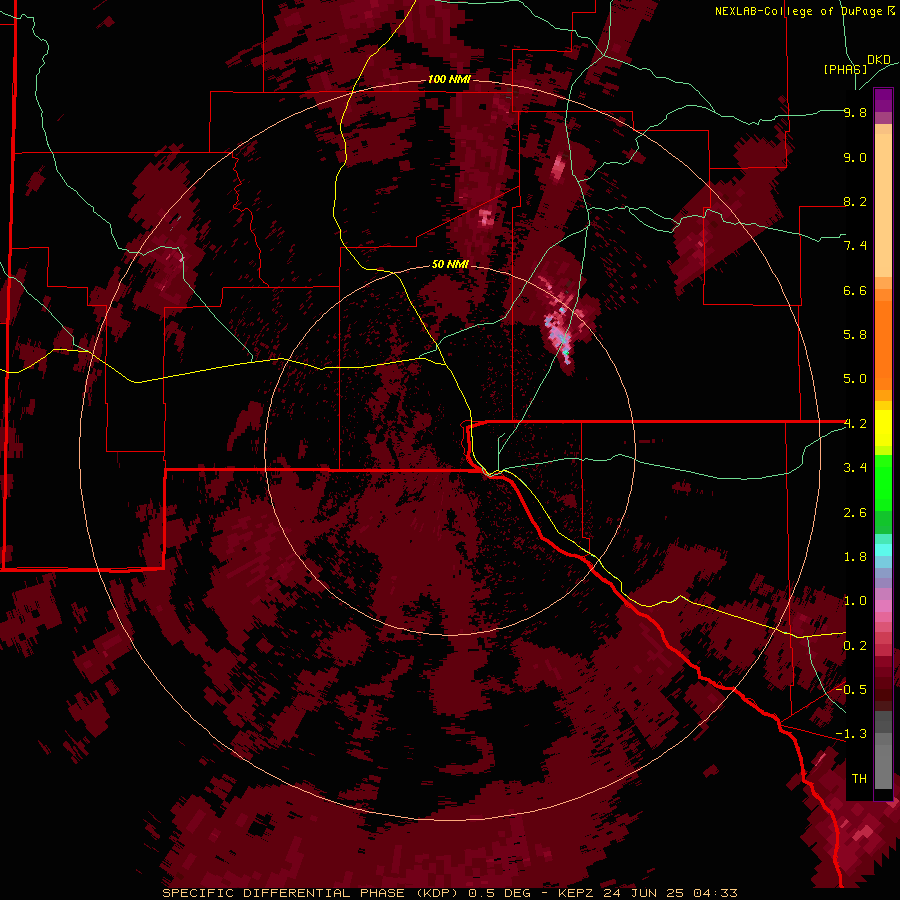900x900 pixels.
Task: Click the 5.8 value on the color scale
Action: pos(855,335)
